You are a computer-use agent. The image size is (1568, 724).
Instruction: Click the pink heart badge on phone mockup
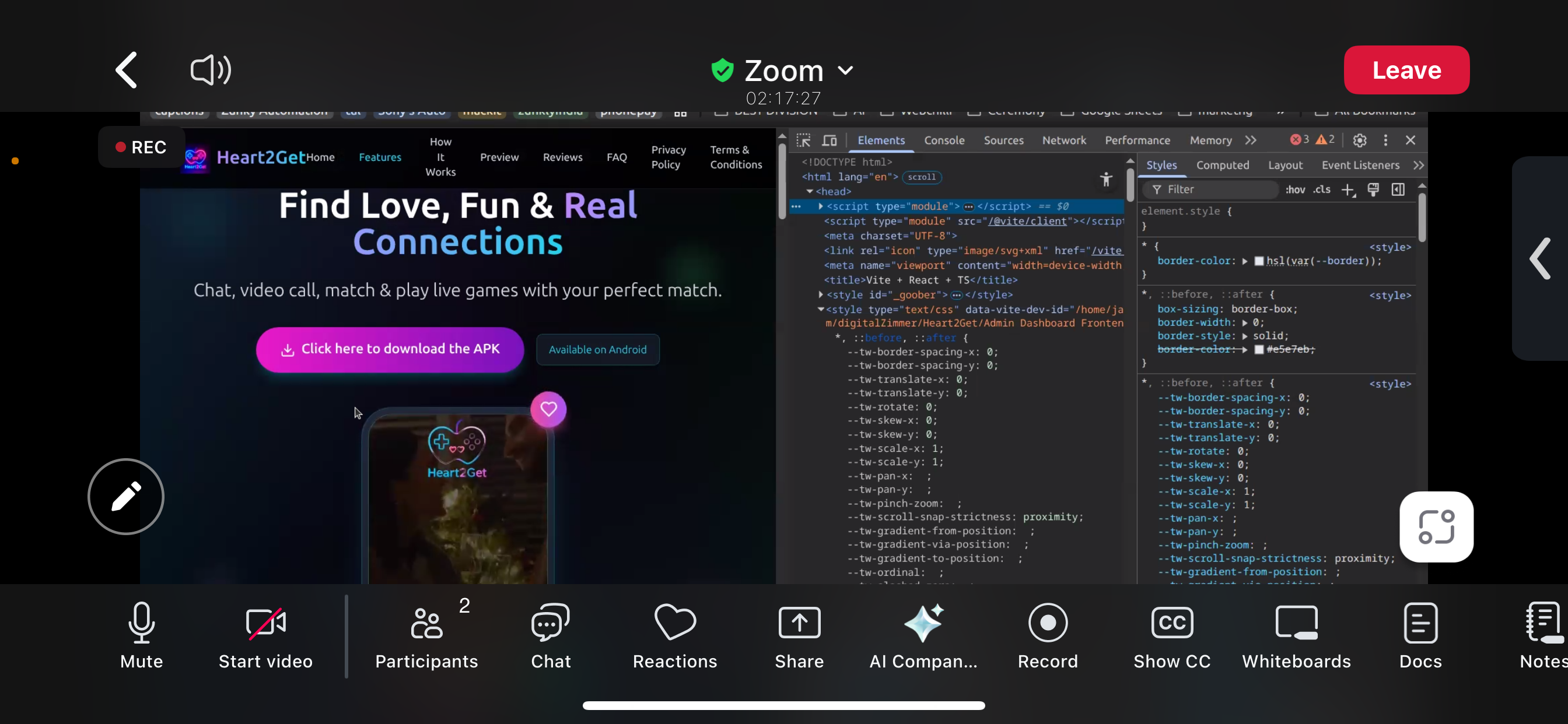point(548,409)
